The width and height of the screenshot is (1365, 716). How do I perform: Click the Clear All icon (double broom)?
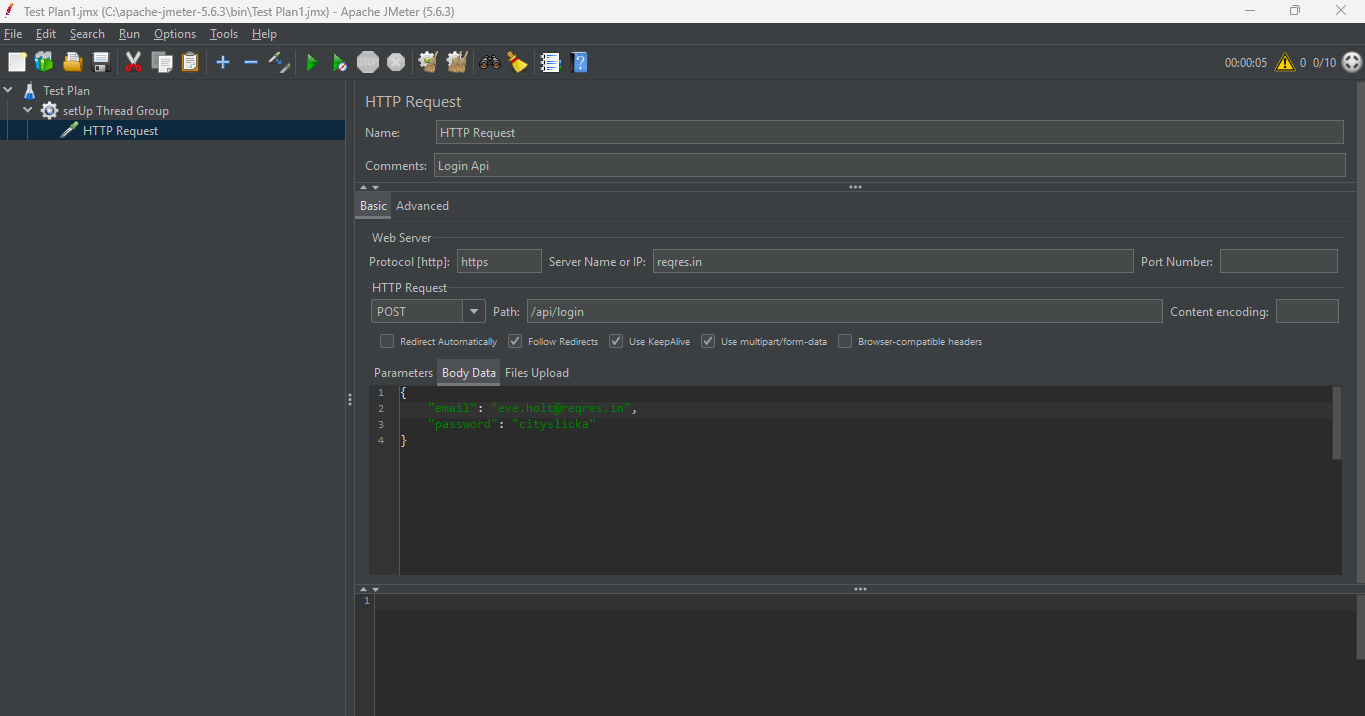click(457, 62)
